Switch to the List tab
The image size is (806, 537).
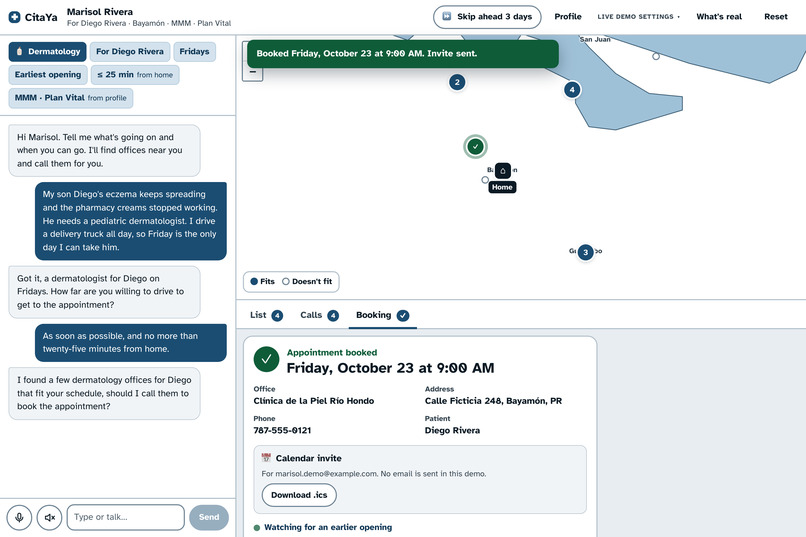(x=266, y=315)
